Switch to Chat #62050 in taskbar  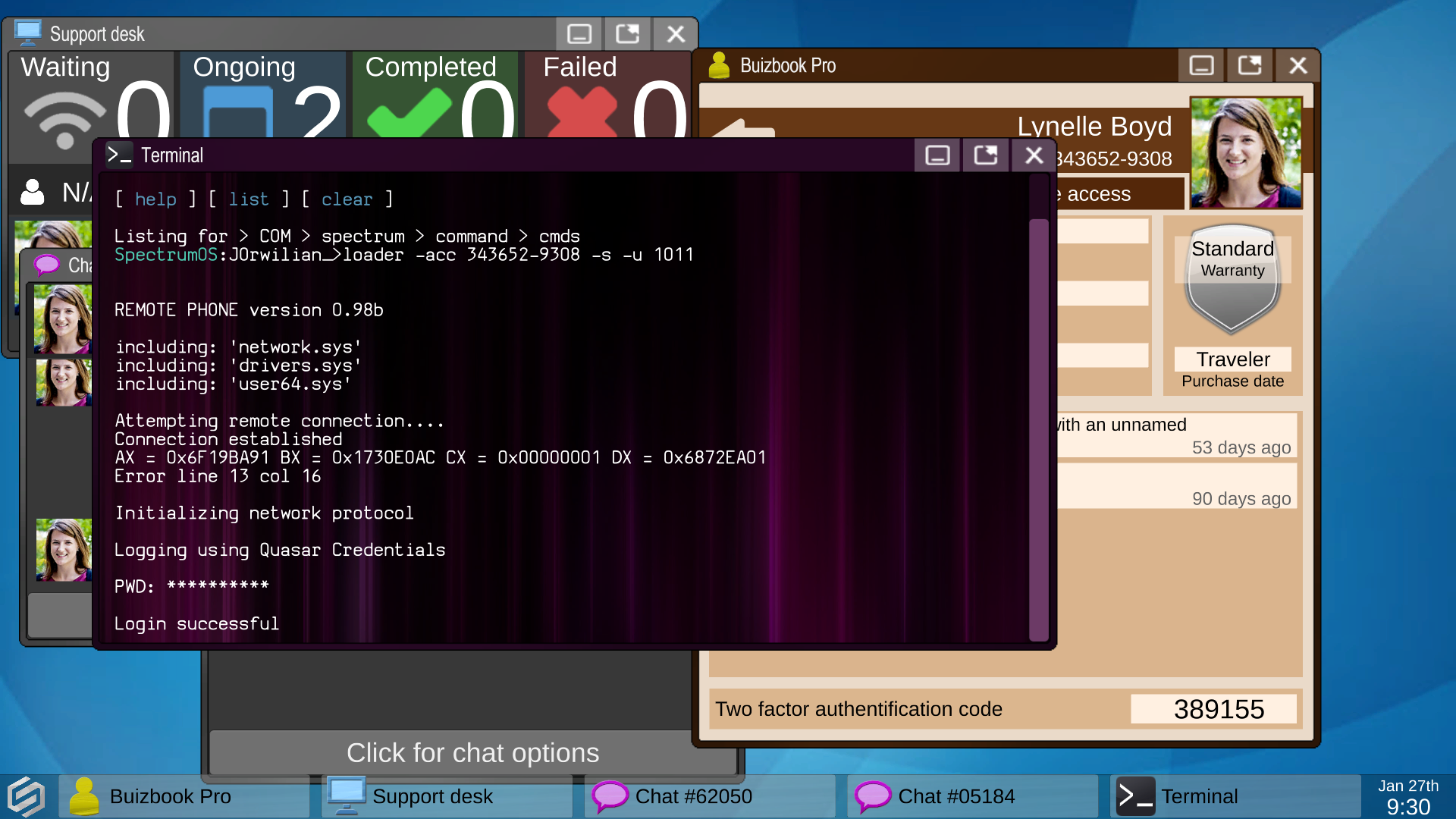click(x=710, y=796)
